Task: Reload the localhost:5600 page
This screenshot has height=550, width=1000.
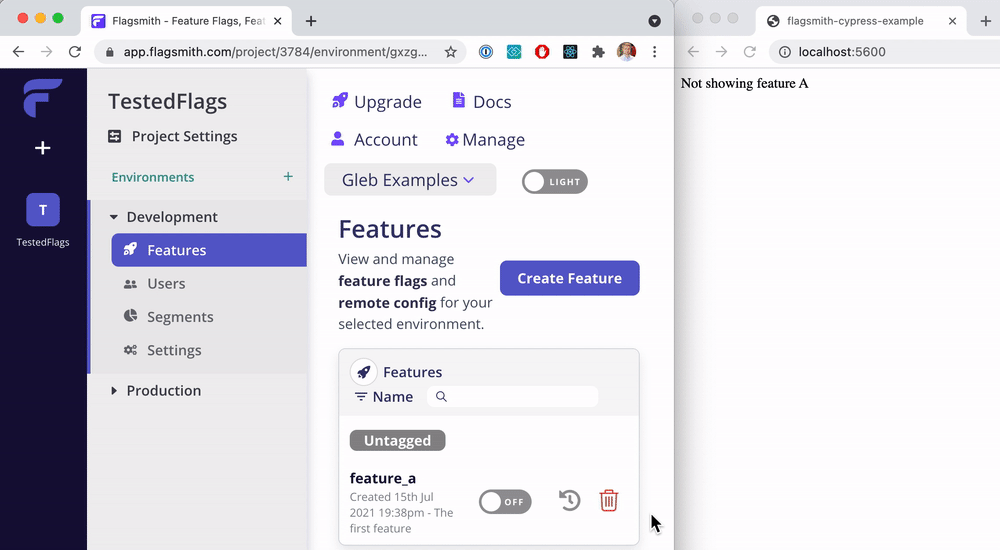Action: point(749,52)
